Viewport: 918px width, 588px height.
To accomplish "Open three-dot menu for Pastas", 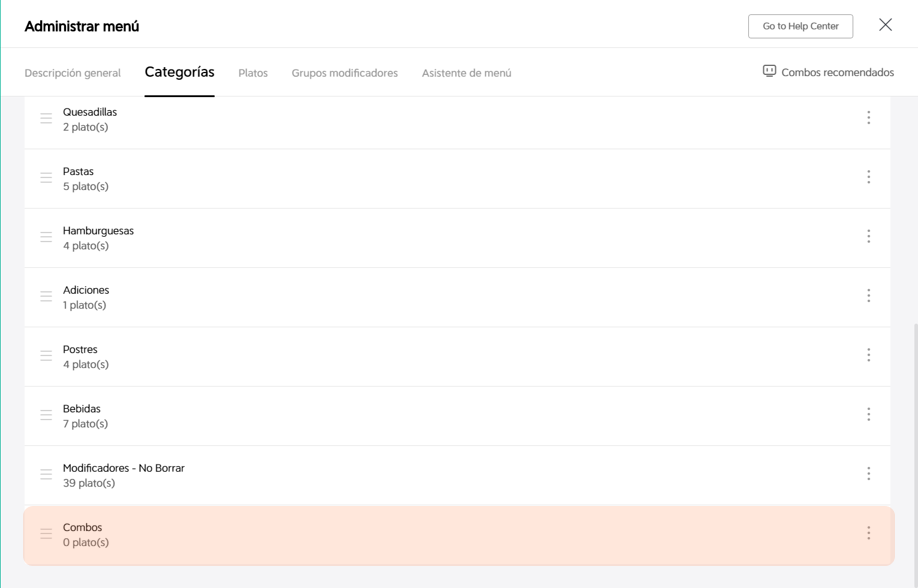I will [868, 177].
